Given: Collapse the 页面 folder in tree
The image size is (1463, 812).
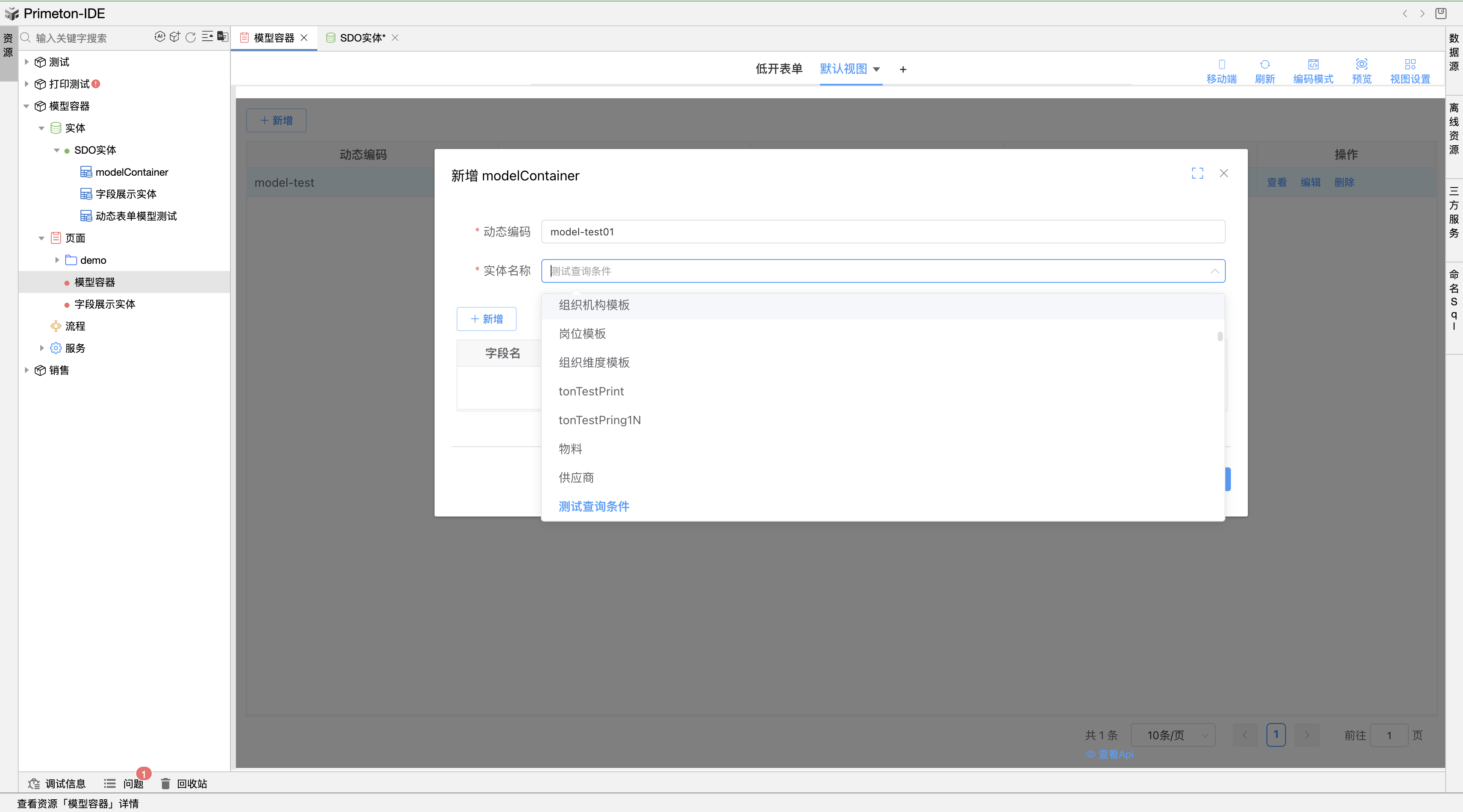Looking at the screenshot, I should pyautogui.click(x=42, y=238).
